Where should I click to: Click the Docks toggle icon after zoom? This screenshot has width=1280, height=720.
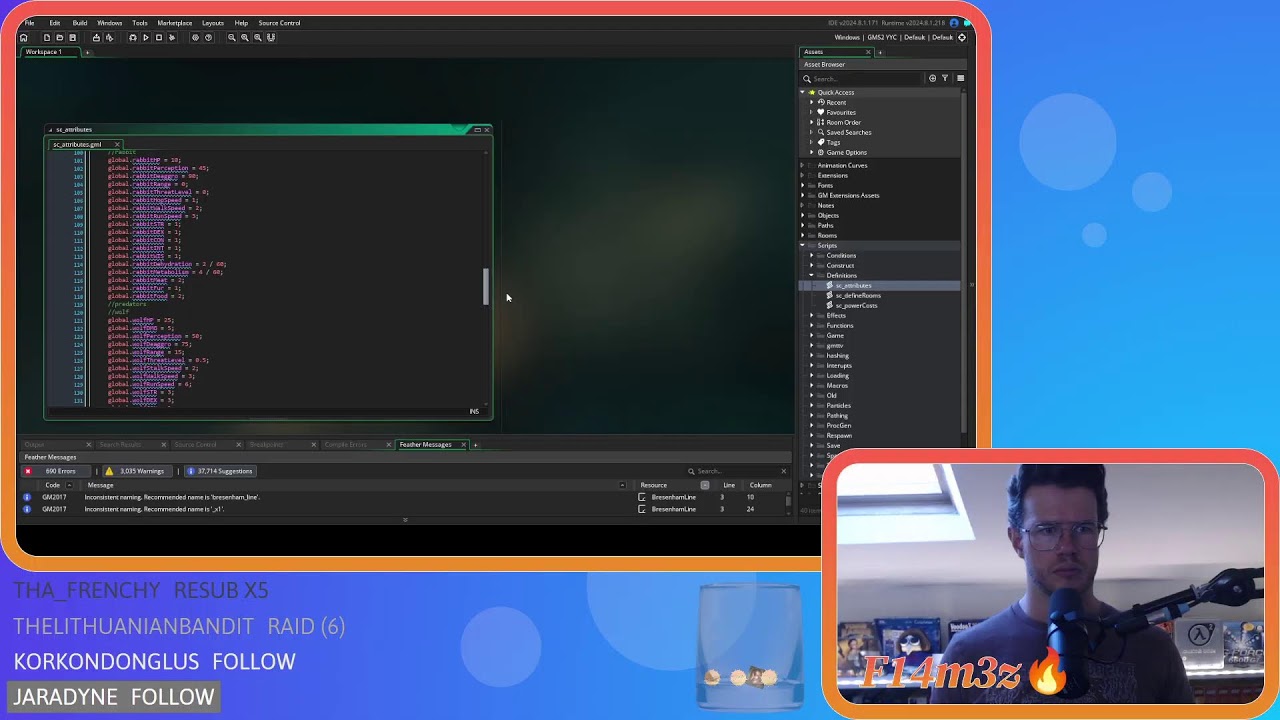pos(270,37)
